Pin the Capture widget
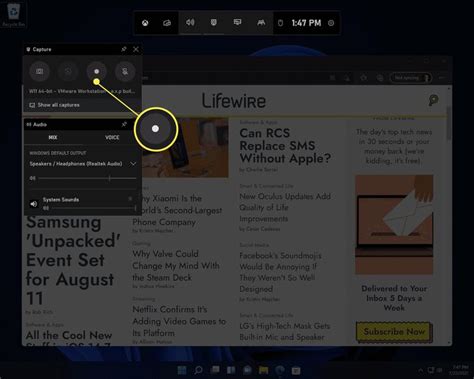Image resolution: width=474 pixels, height=379 pixels. [x=124, y=49]
